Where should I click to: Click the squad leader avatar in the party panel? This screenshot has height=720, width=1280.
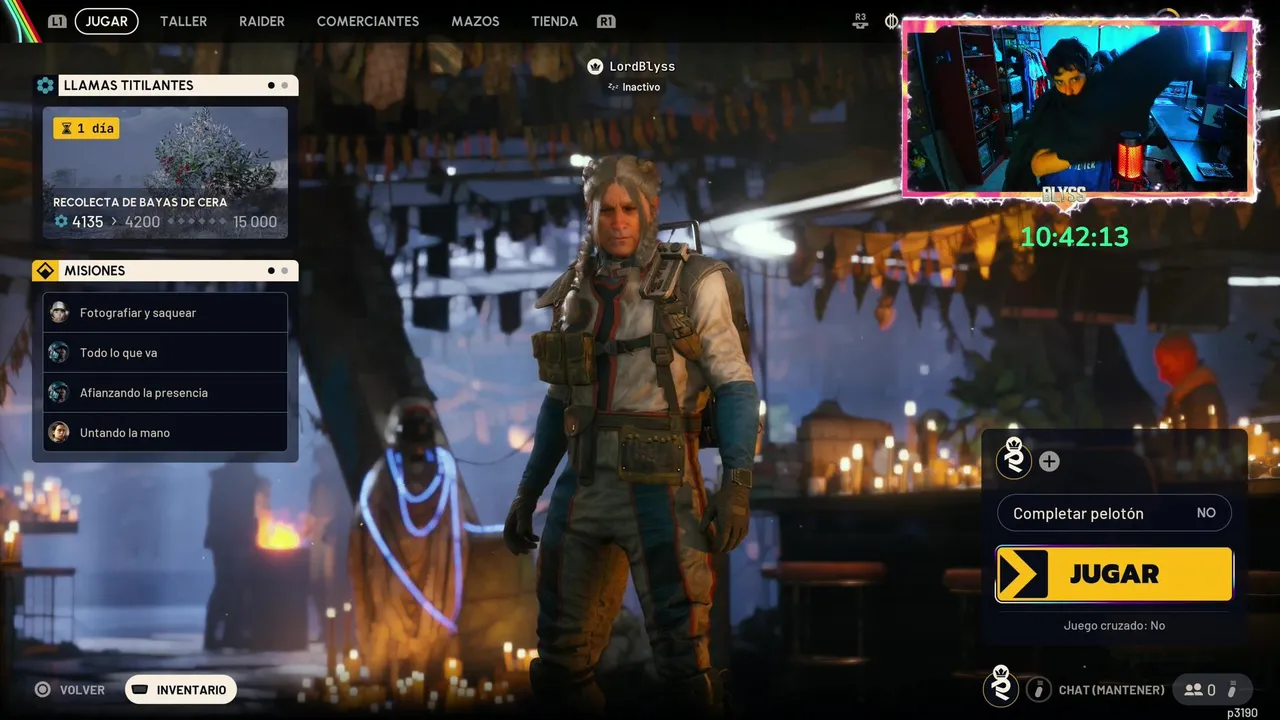(1014, 458)
